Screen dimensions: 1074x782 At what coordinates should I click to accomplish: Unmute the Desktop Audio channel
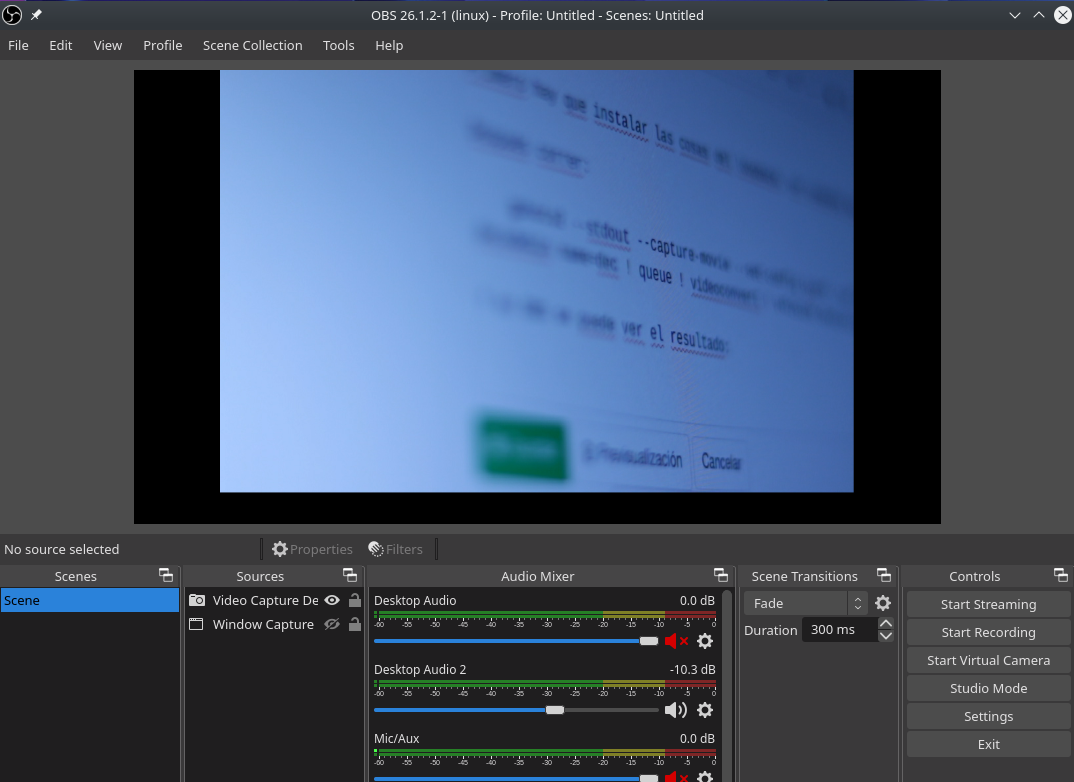point(676,641)
